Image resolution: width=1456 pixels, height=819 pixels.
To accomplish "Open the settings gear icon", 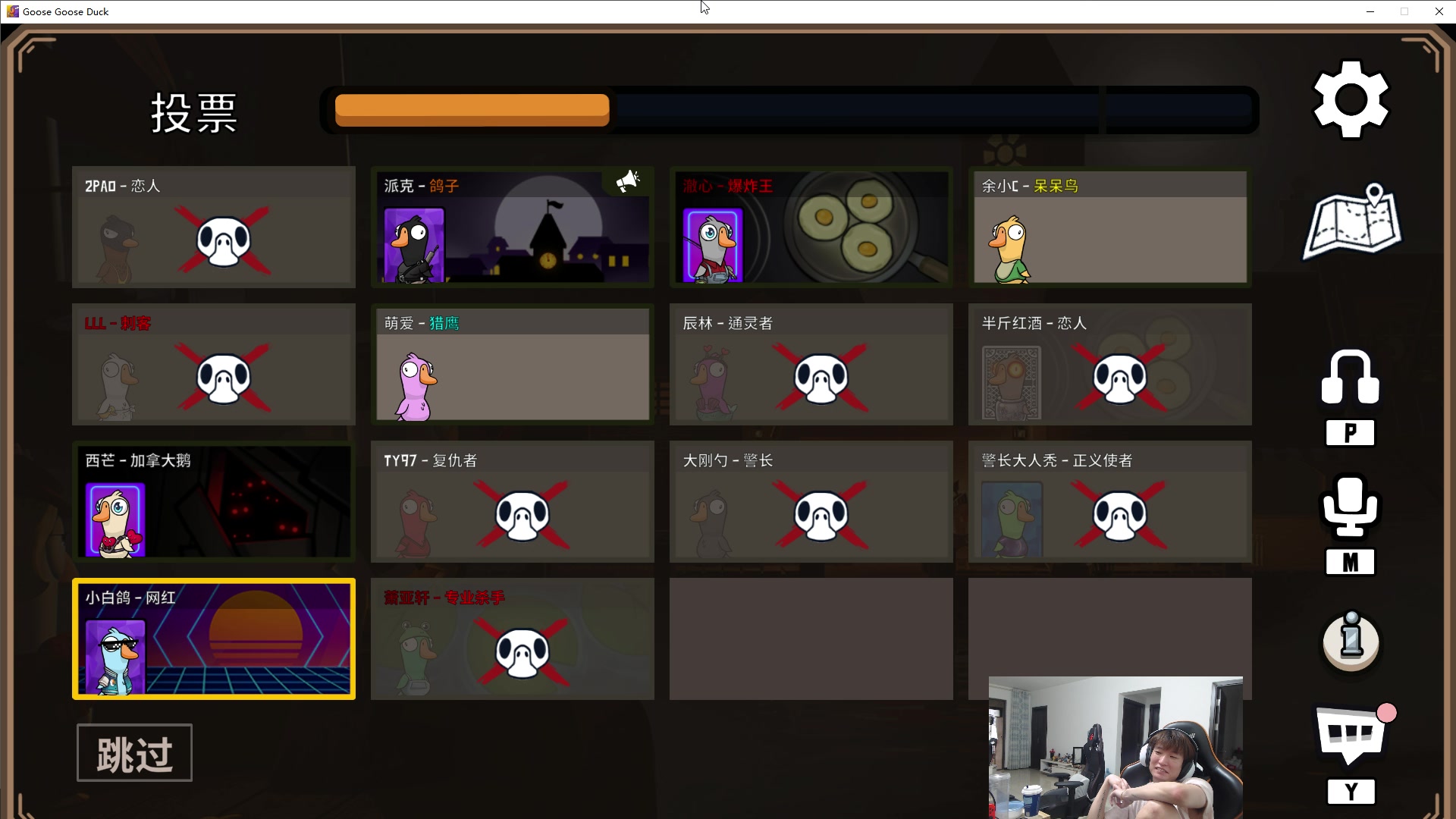I will 1351,100.
